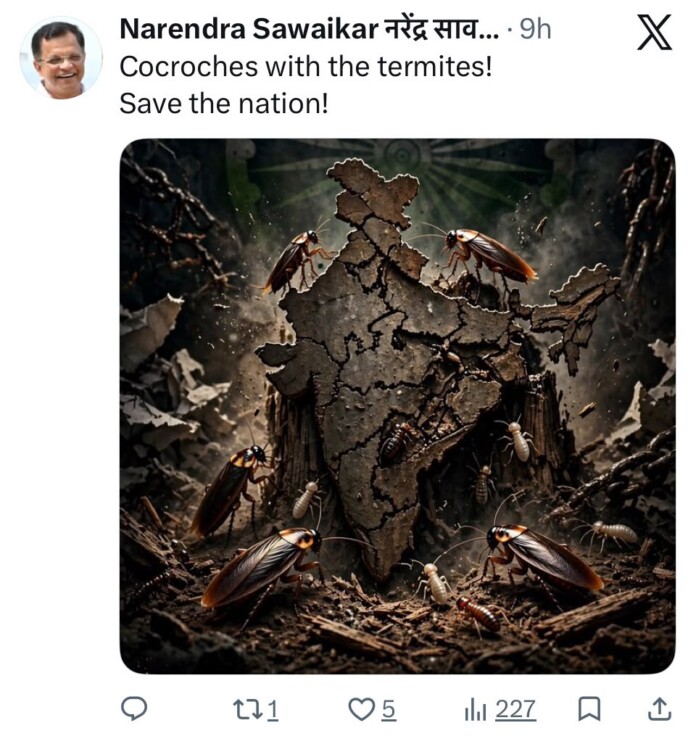
Task: Open view analytics via the bar chart icon
Action: (475, 710)
